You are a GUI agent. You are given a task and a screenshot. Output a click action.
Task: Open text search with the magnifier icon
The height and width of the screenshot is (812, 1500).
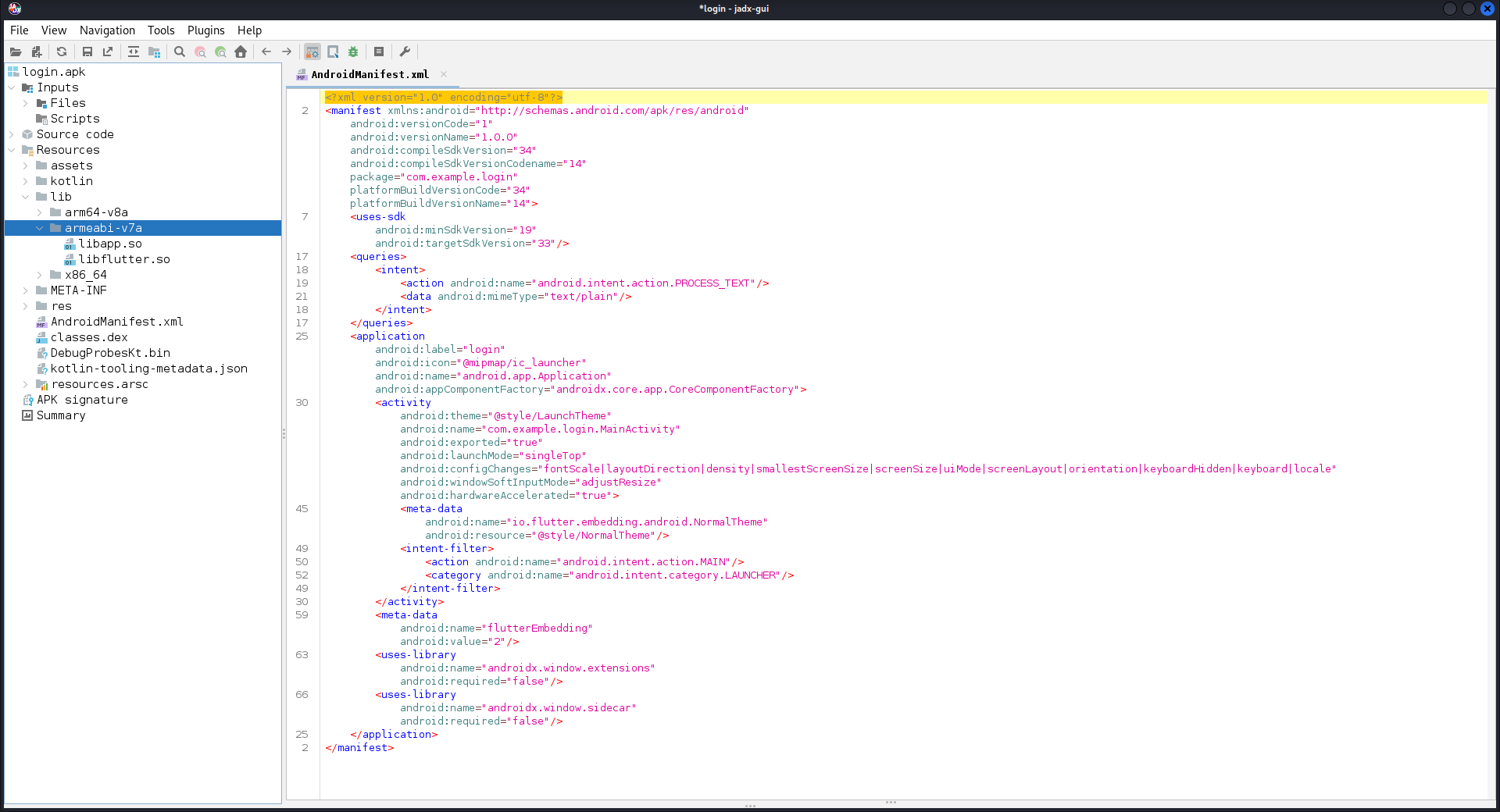pos(180,52)
